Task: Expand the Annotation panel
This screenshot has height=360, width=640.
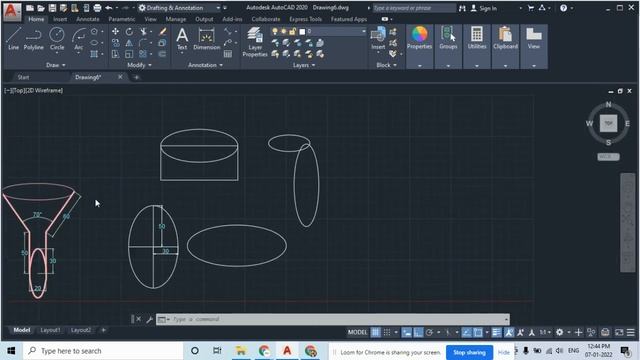Action: click(205, 65)
